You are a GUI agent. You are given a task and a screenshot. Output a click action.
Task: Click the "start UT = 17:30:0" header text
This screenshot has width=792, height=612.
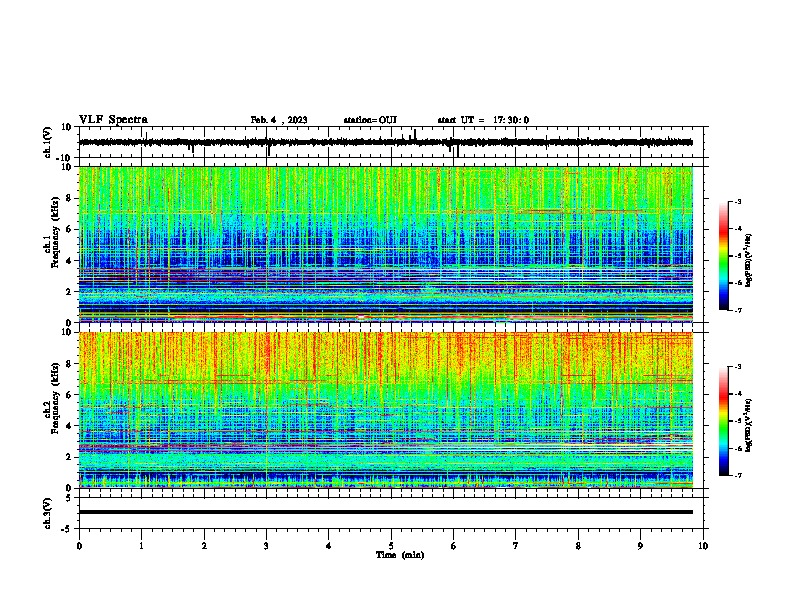(483, 120)
